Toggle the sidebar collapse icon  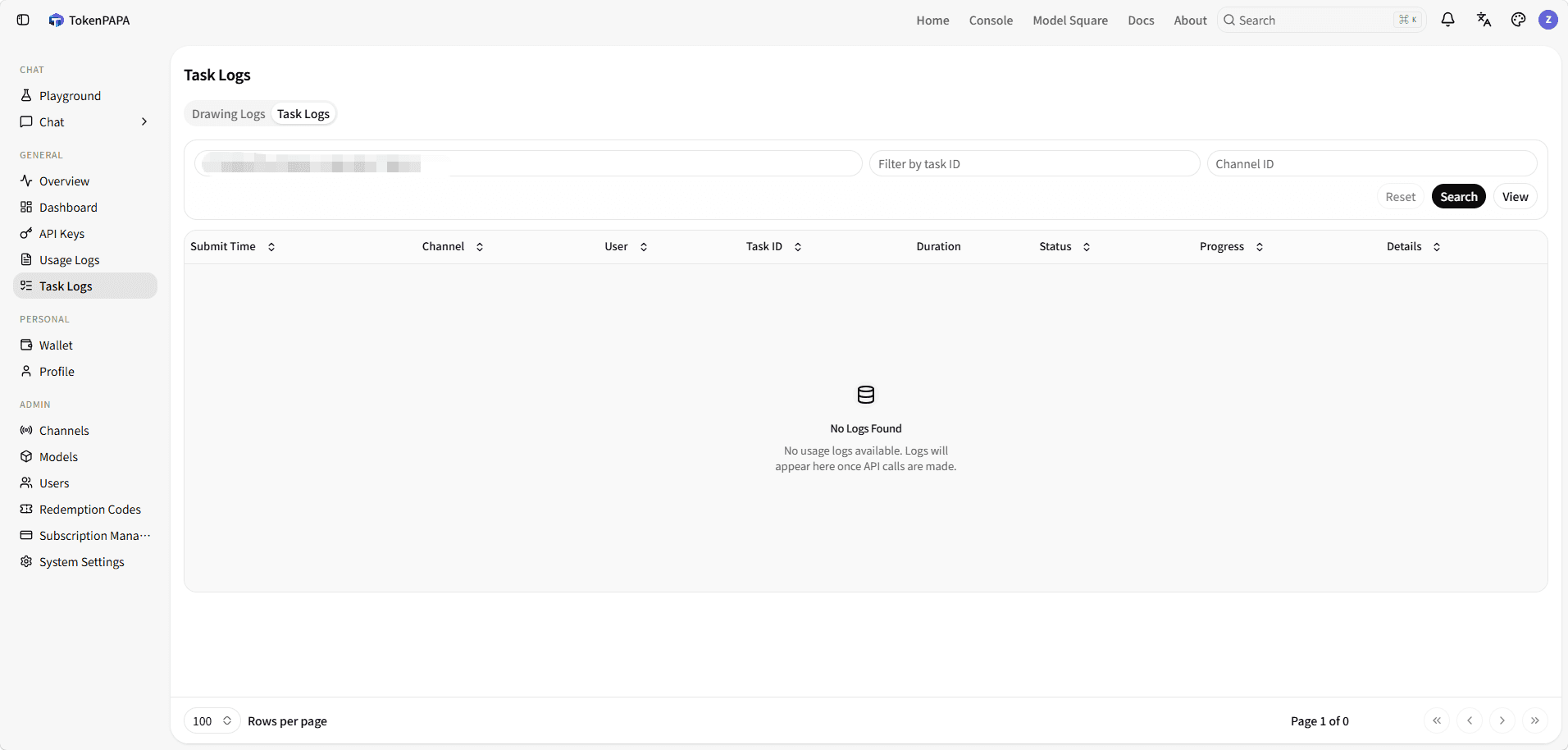tap(23, 20)
